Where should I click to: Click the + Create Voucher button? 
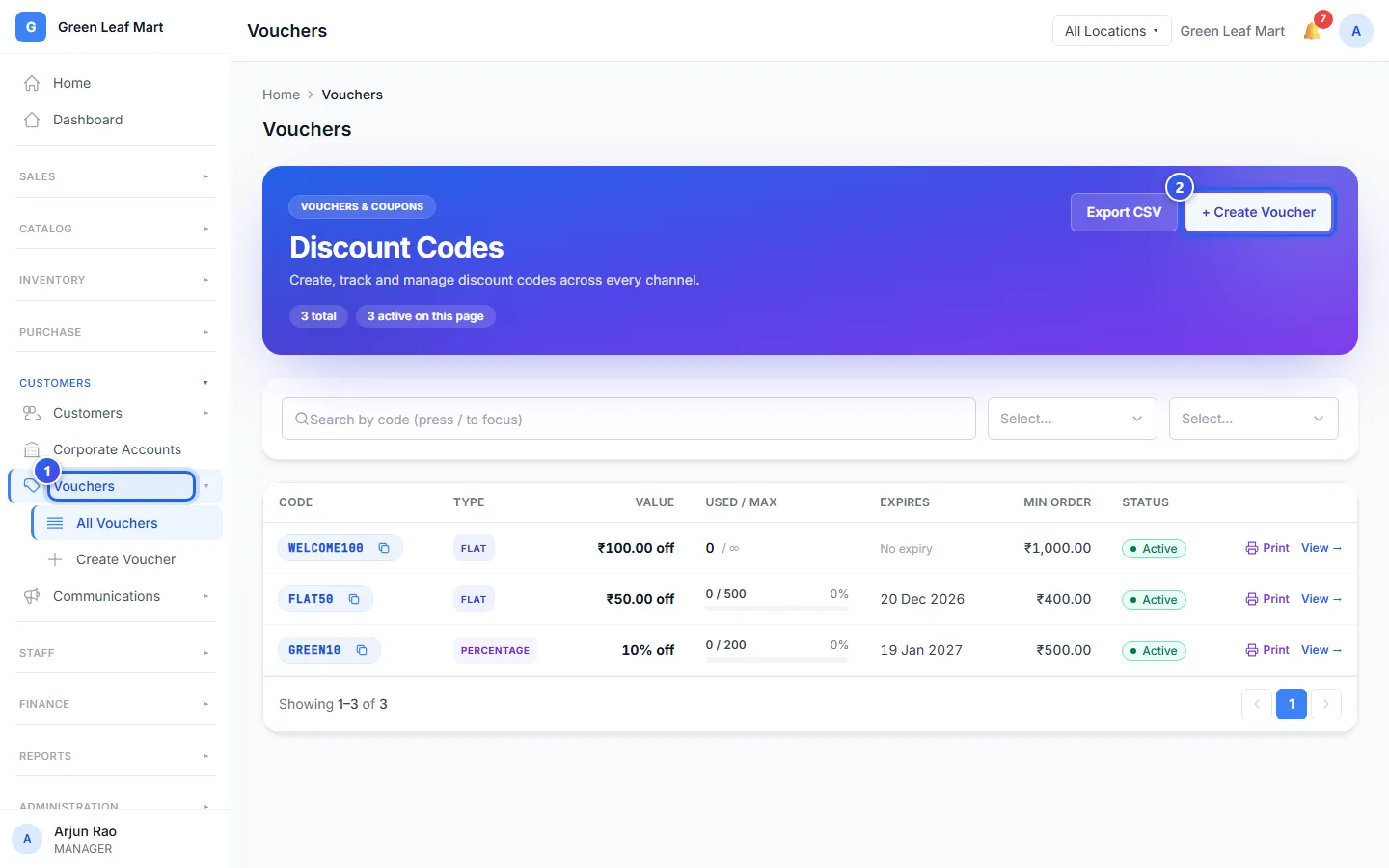coord(1259,212)
